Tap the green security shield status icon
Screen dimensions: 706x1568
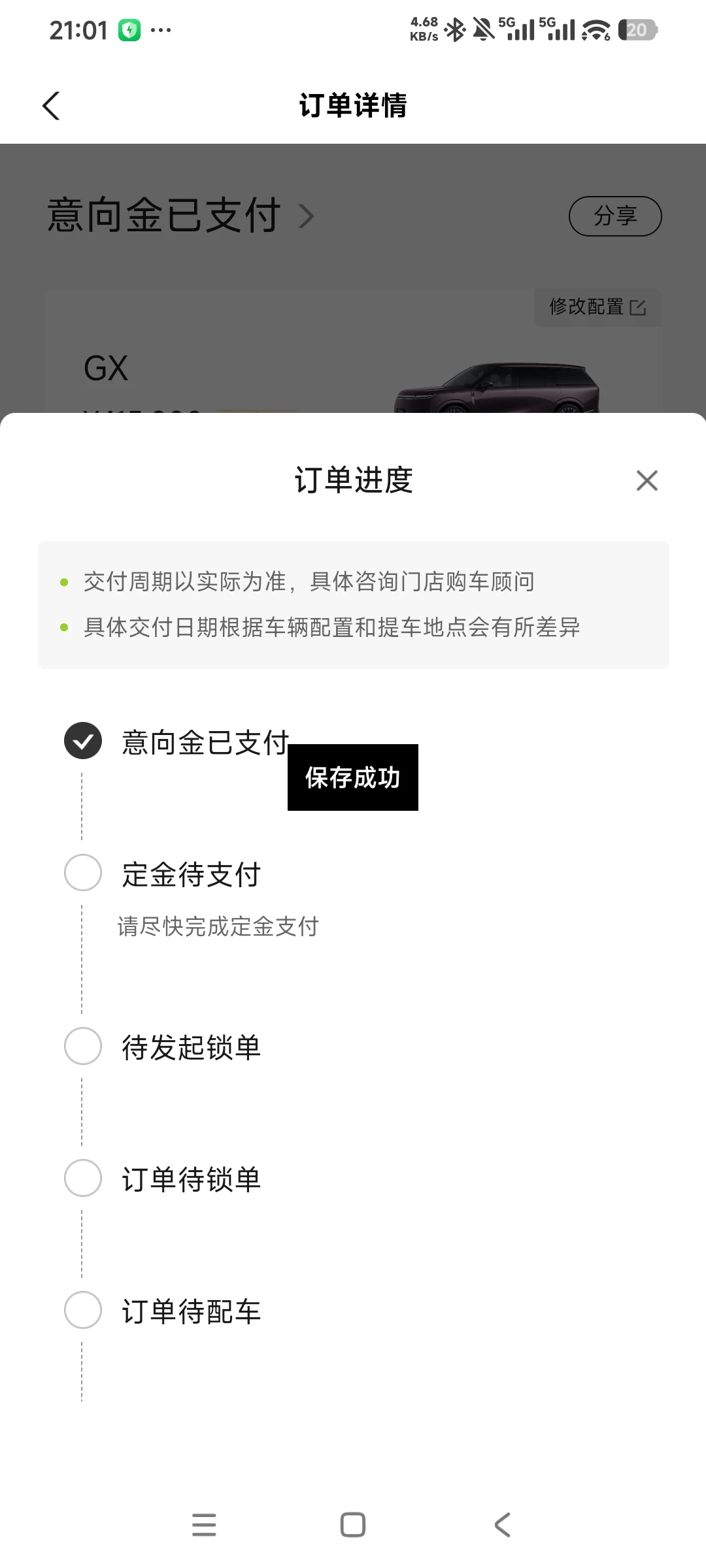tap(129, 30)
